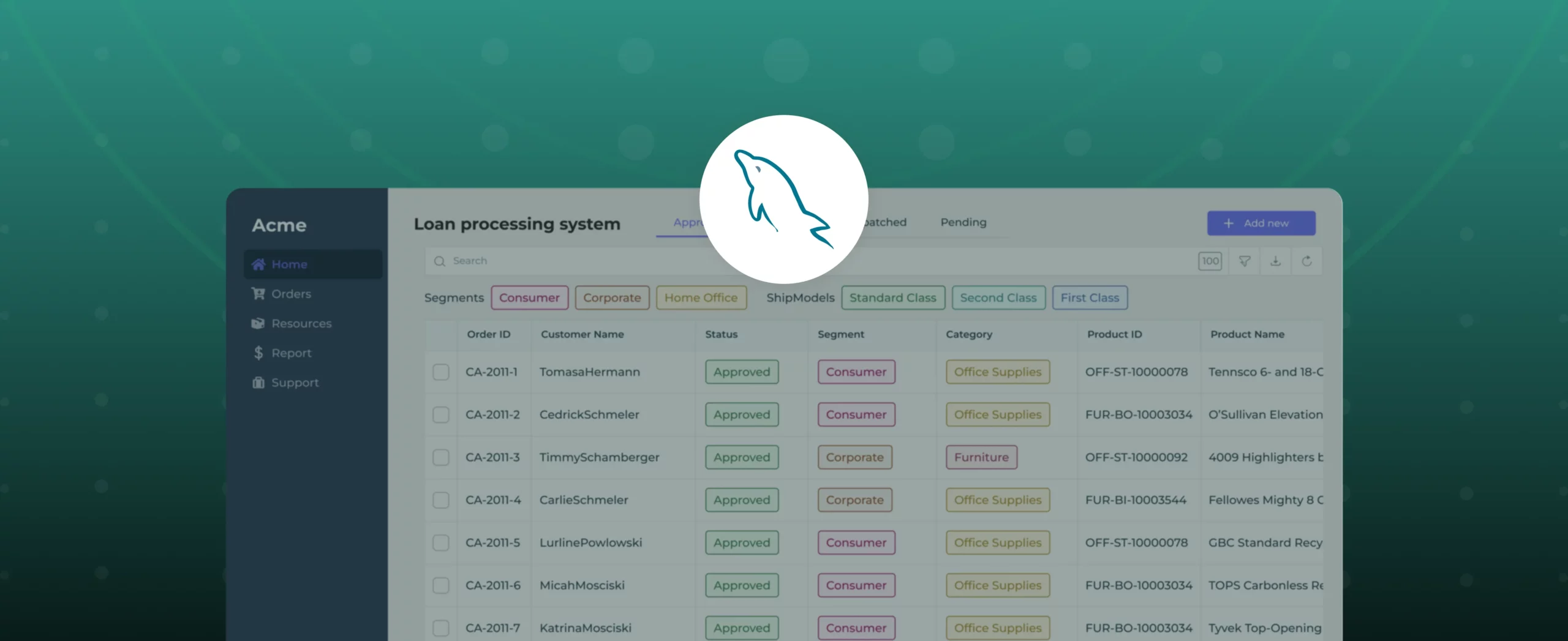The width and height of the screenshot is (1568, 641).
Task: Switch to the Pending tab
Action: point(963,223)
